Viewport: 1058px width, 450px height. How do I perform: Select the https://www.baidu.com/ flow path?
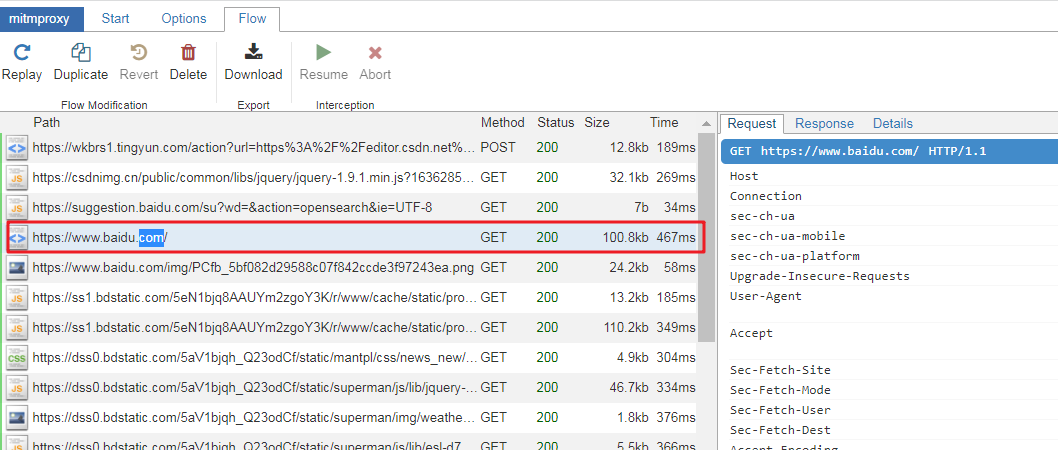click(x=100, y=237)
